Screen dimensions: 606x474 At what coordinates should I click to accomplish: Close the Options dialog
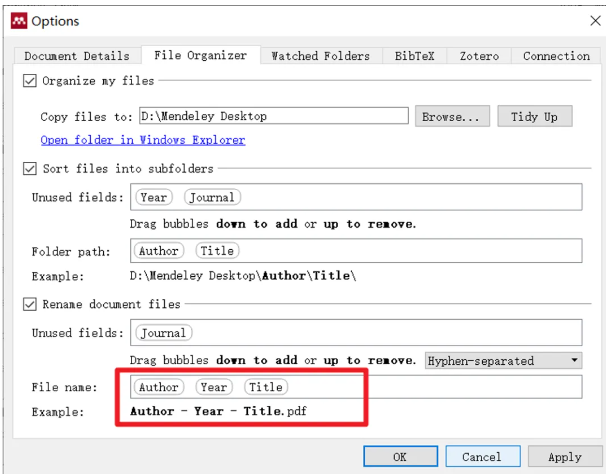[595, 20]
